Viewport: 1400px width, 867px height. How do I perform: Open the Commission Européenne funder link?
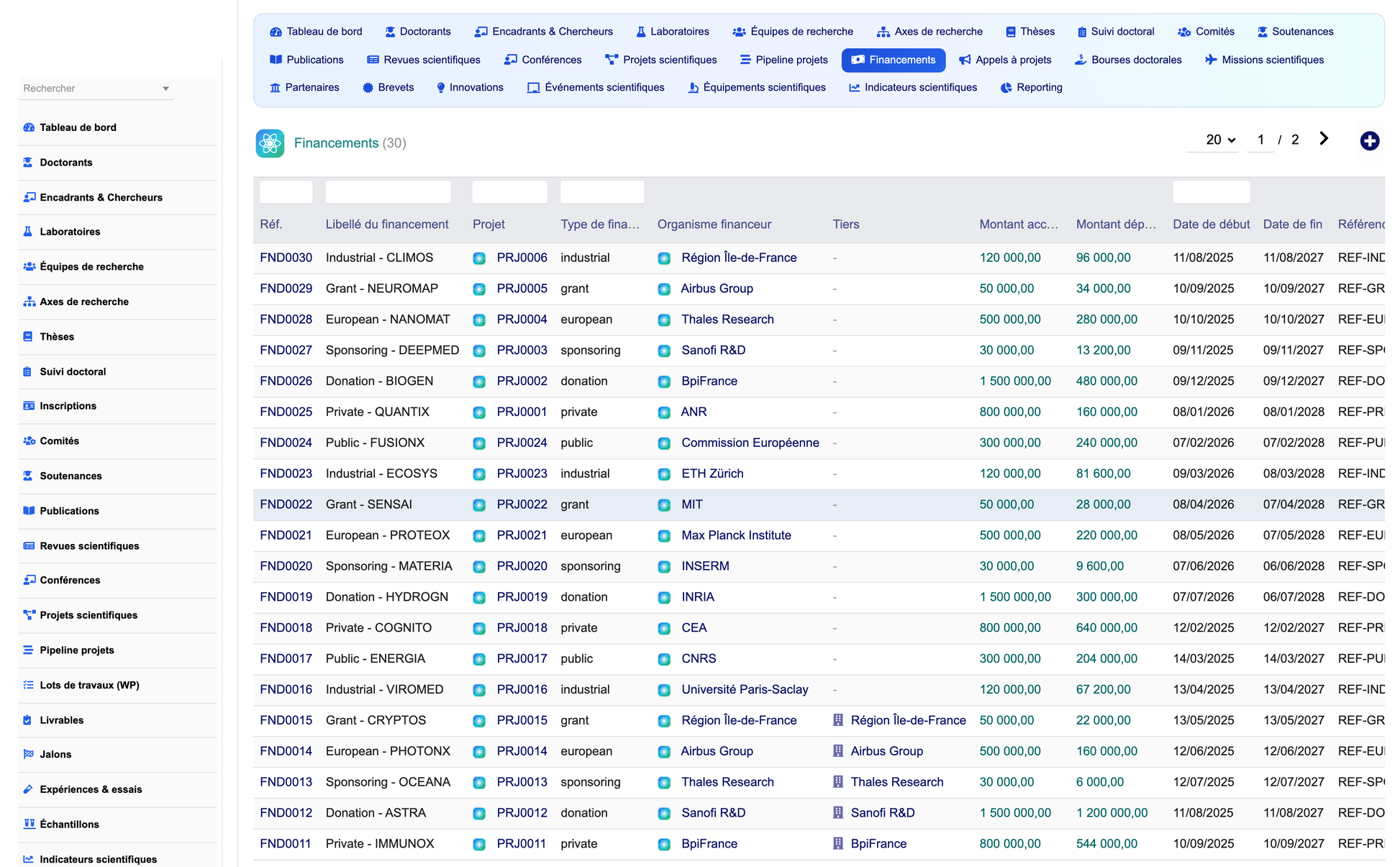click(750, 443)
